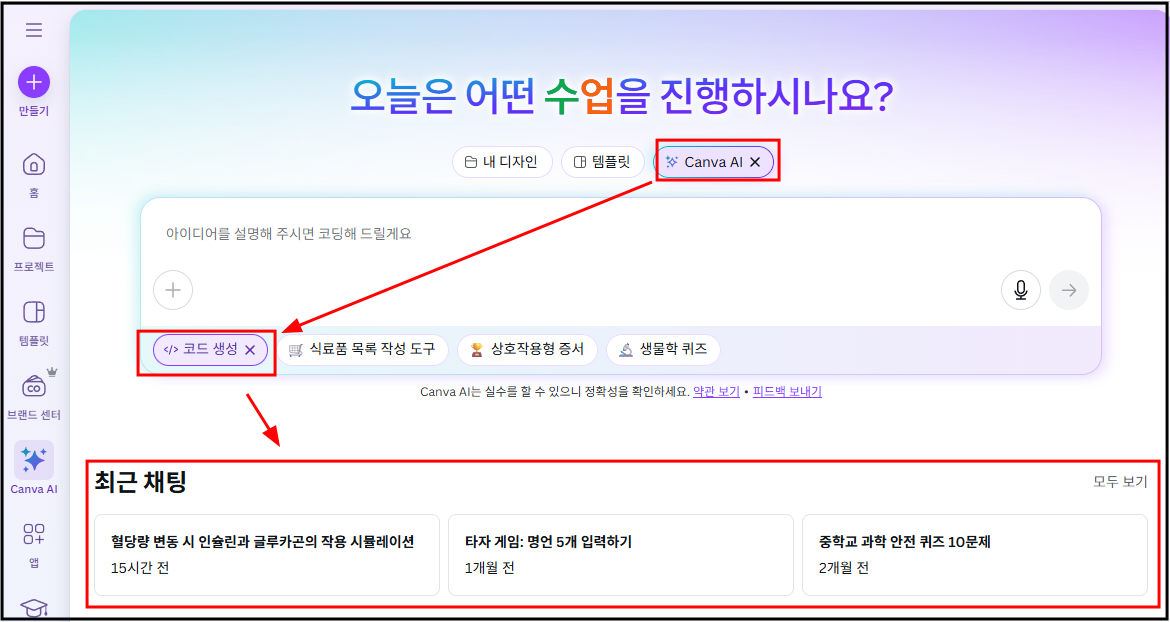Click the 최근 채팅 heading
The image size is (1170, 622).
click(140, 483)
